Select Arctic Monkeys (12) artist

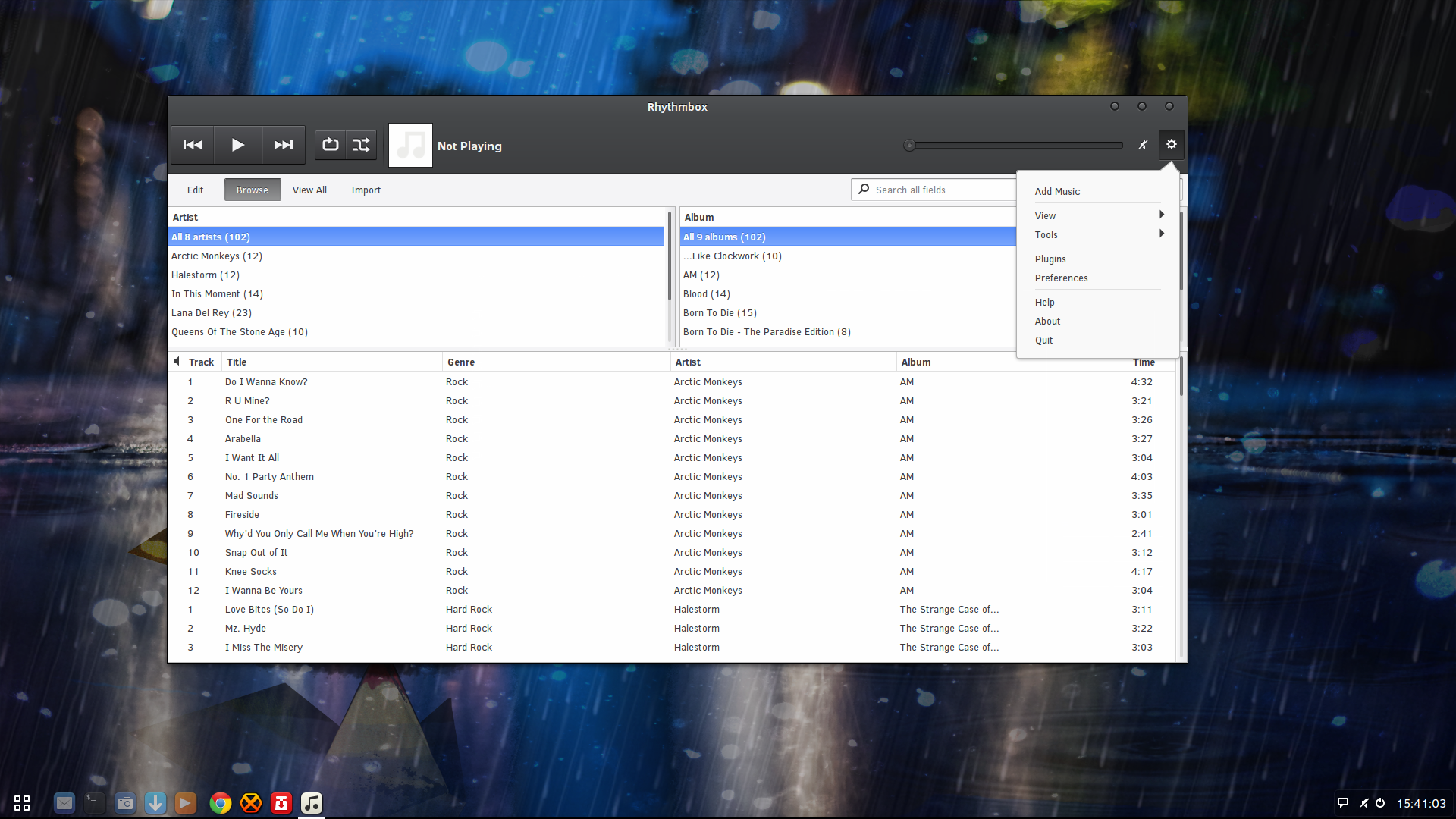[416, 256]
